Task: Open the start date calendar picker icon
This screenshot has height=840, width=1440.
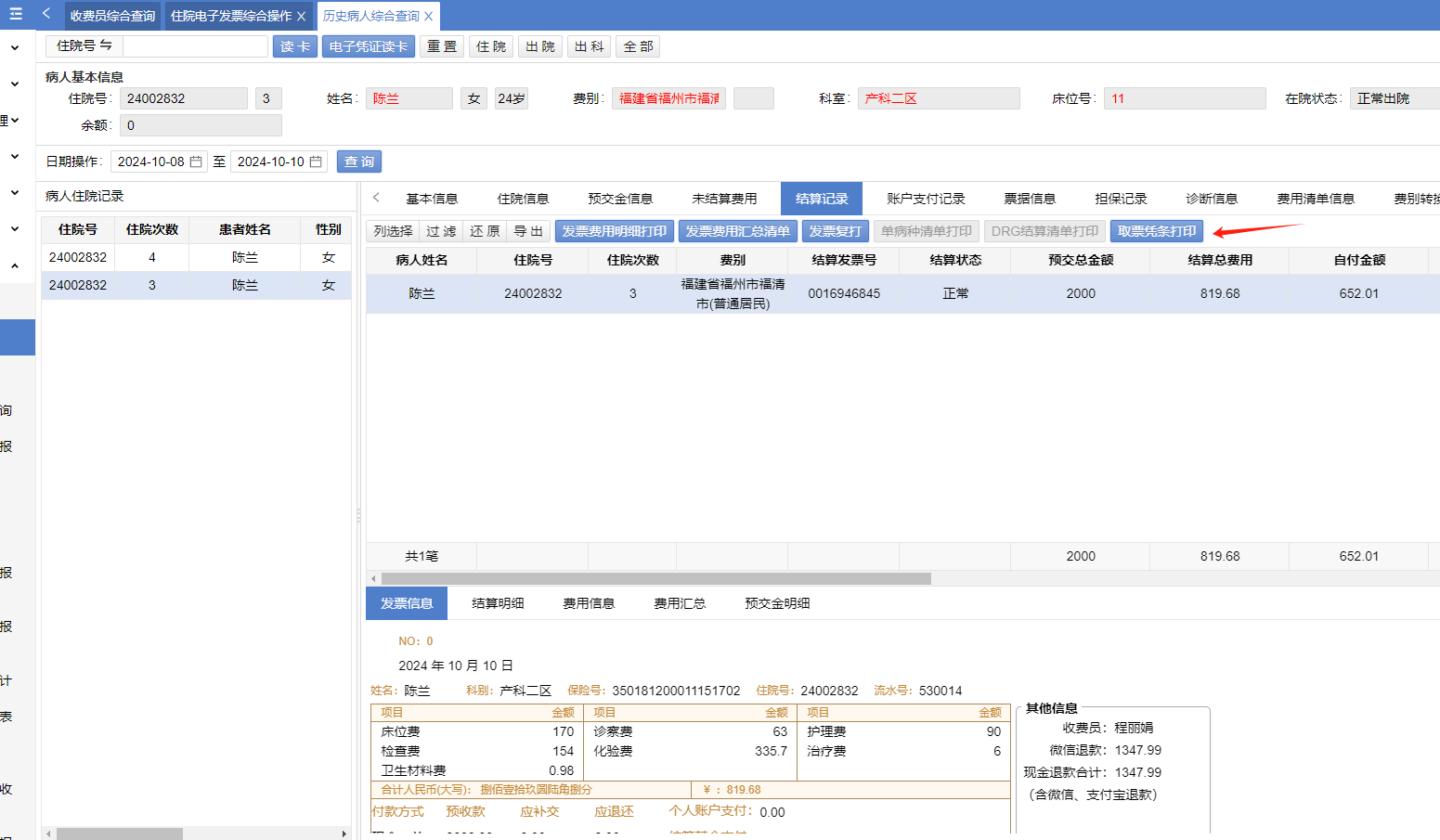Action: 196,162
